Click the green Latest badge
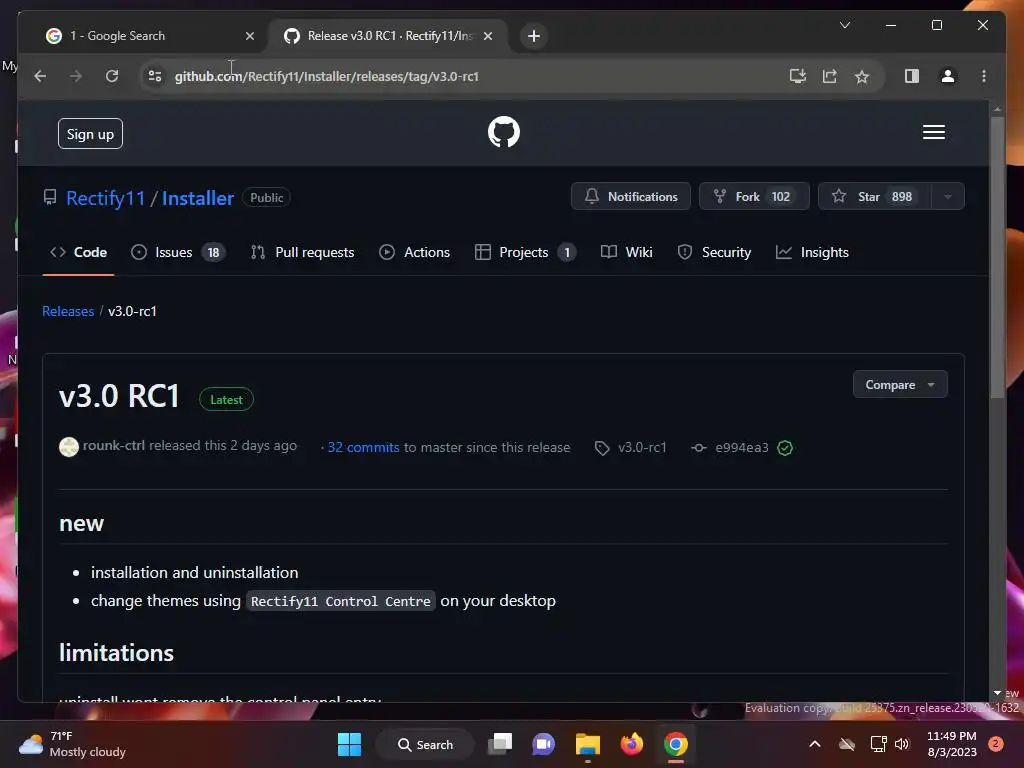Image resolution: width=1024 pixels, height=768 pixels. tap(226, 400)
